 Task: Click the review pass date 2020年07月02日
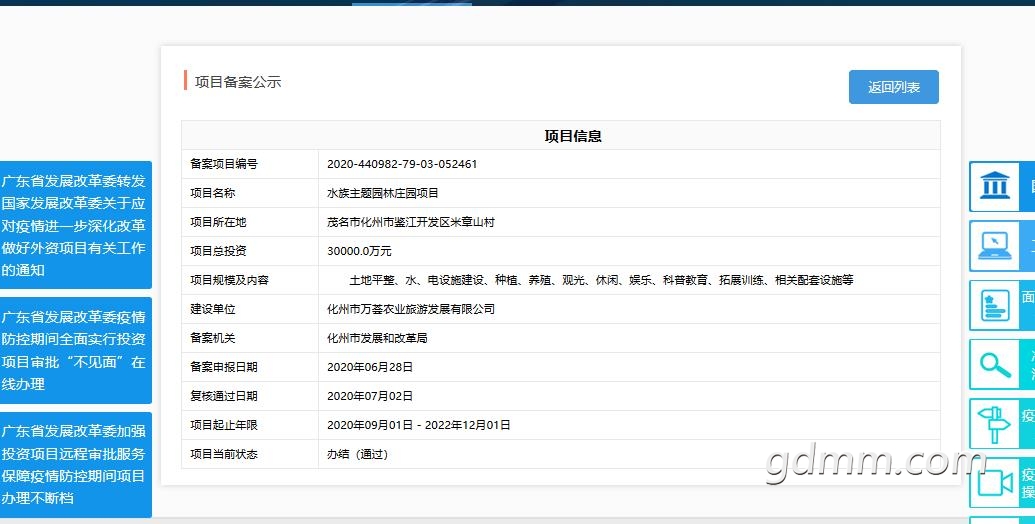tap(369, 396)
